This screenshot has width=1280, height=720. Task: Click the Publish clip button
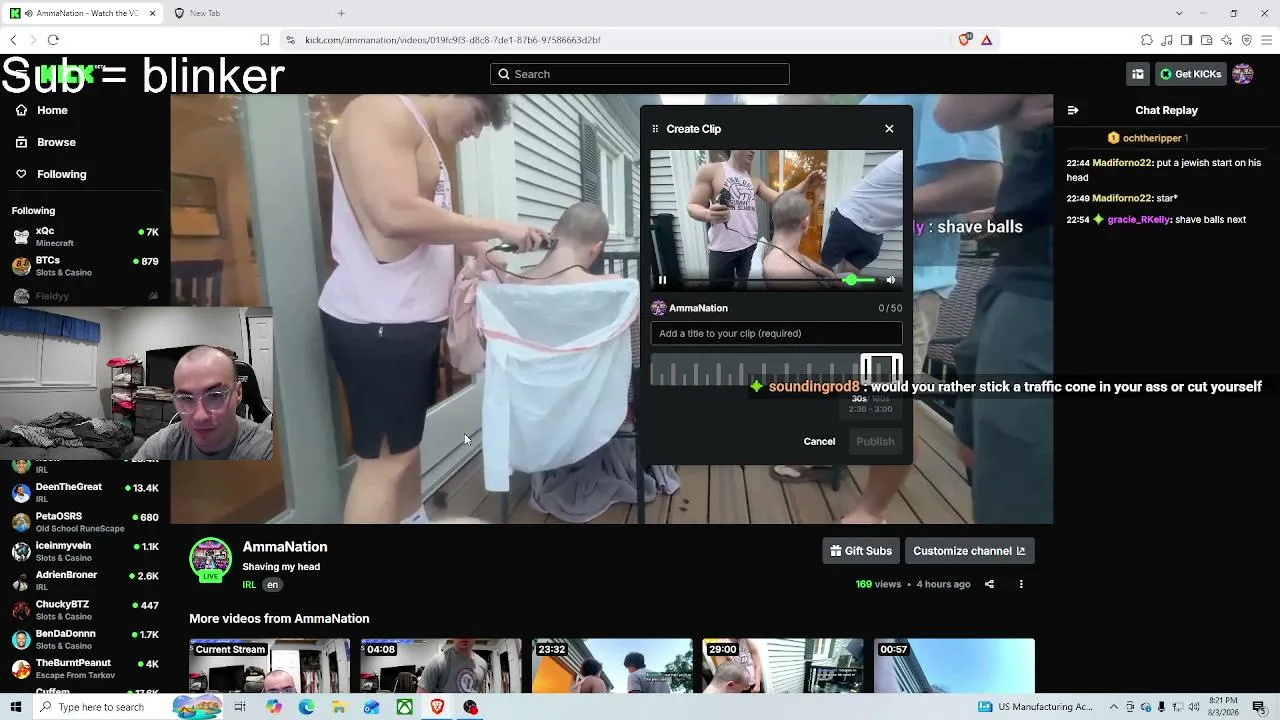(x=875, y=442)
